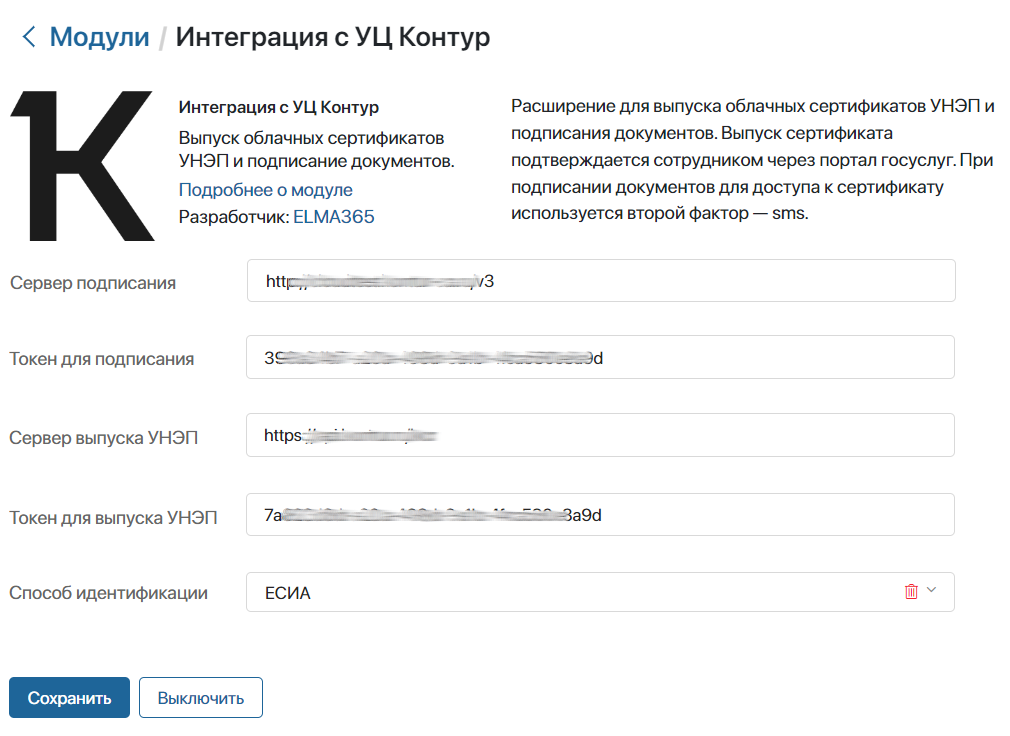The width and height of the screenshot is (1010, 736).
Task: Focus the Токен для выпуска УНЭП field
Action: pyautogui.click(x=600, y=514)
